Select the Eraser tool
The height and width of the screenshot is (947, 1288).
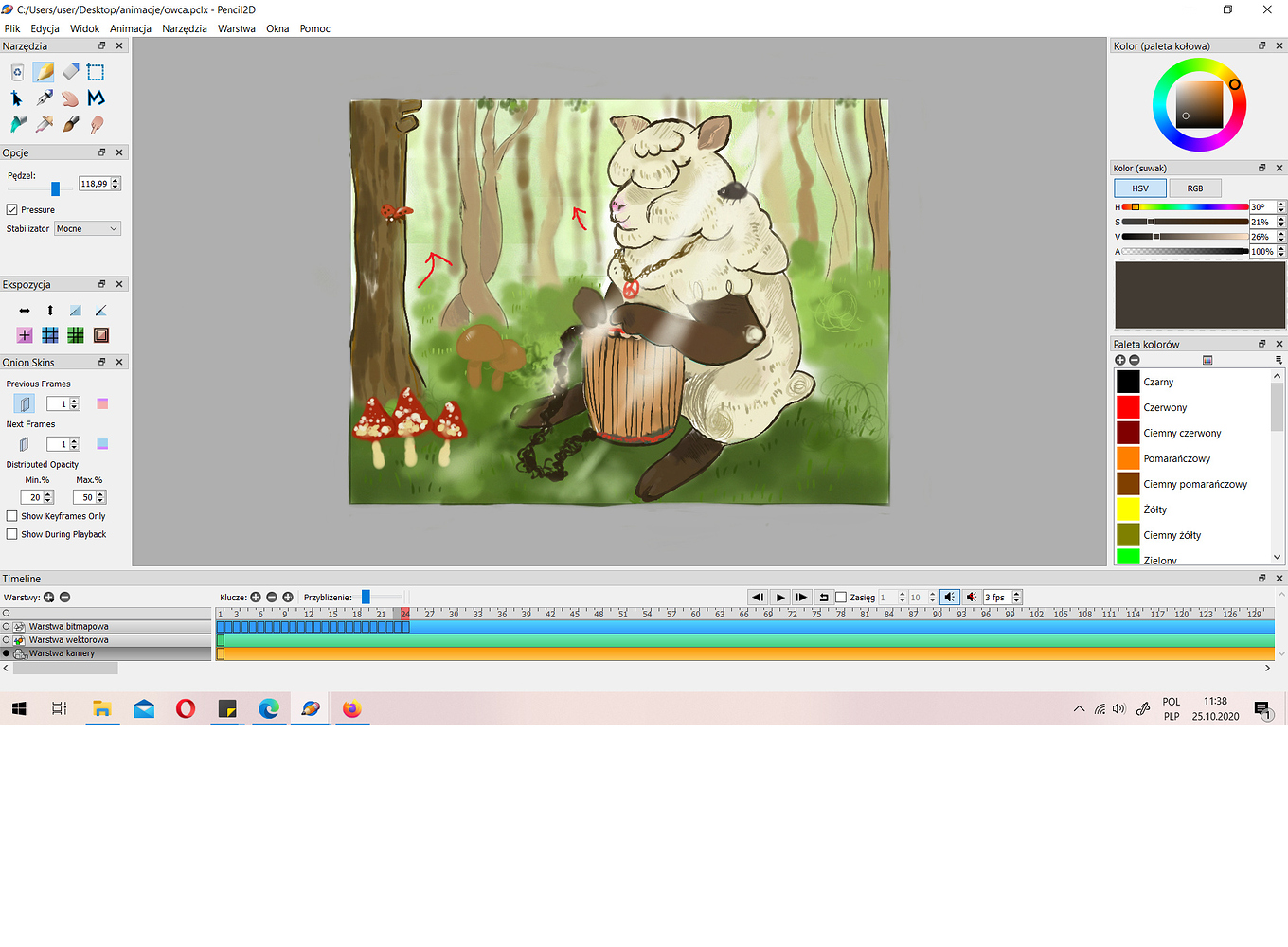(x=70, y=72)
